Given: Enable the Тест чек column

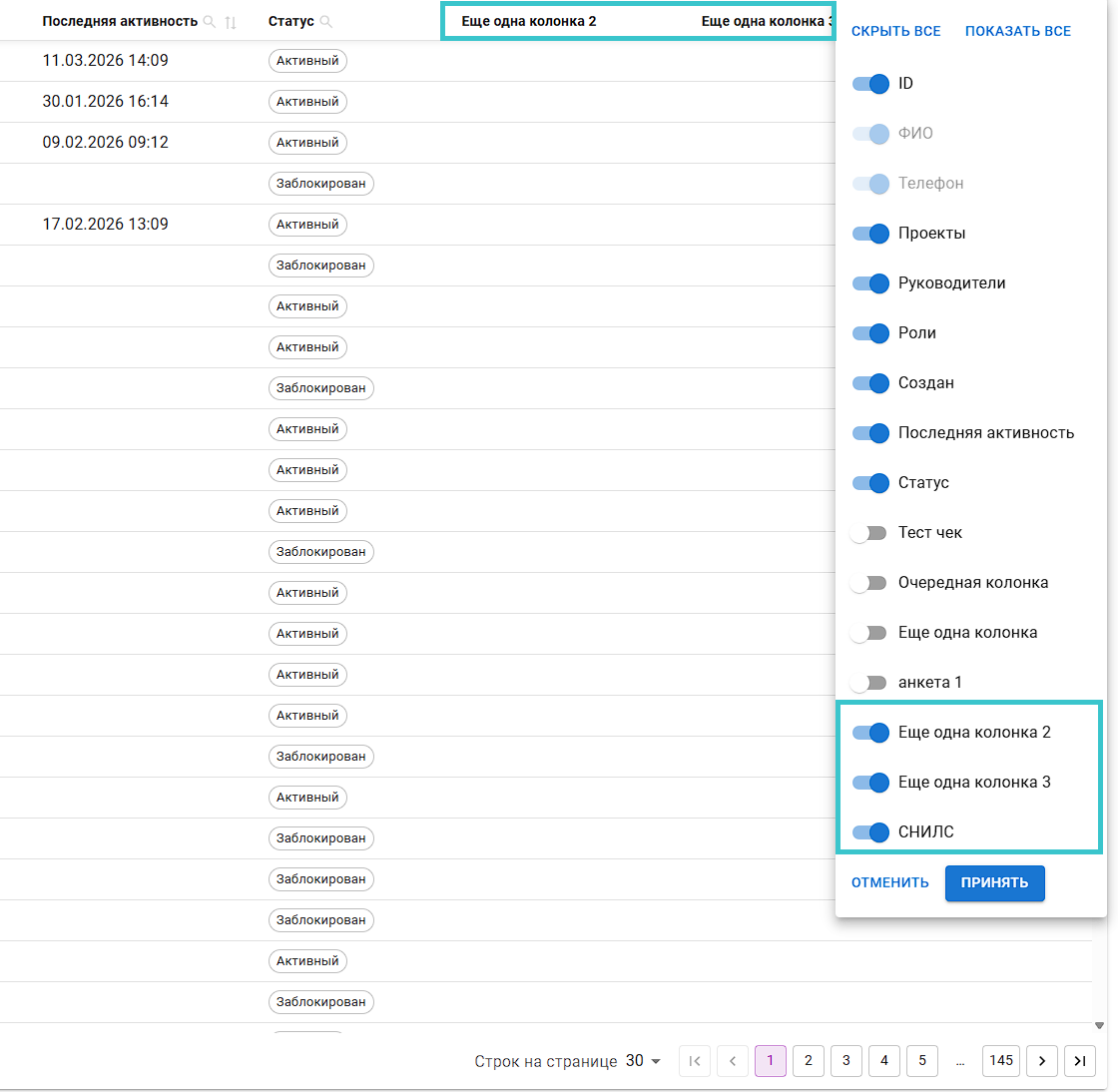Looking at the screenshot, I should (x=869, y=532).
